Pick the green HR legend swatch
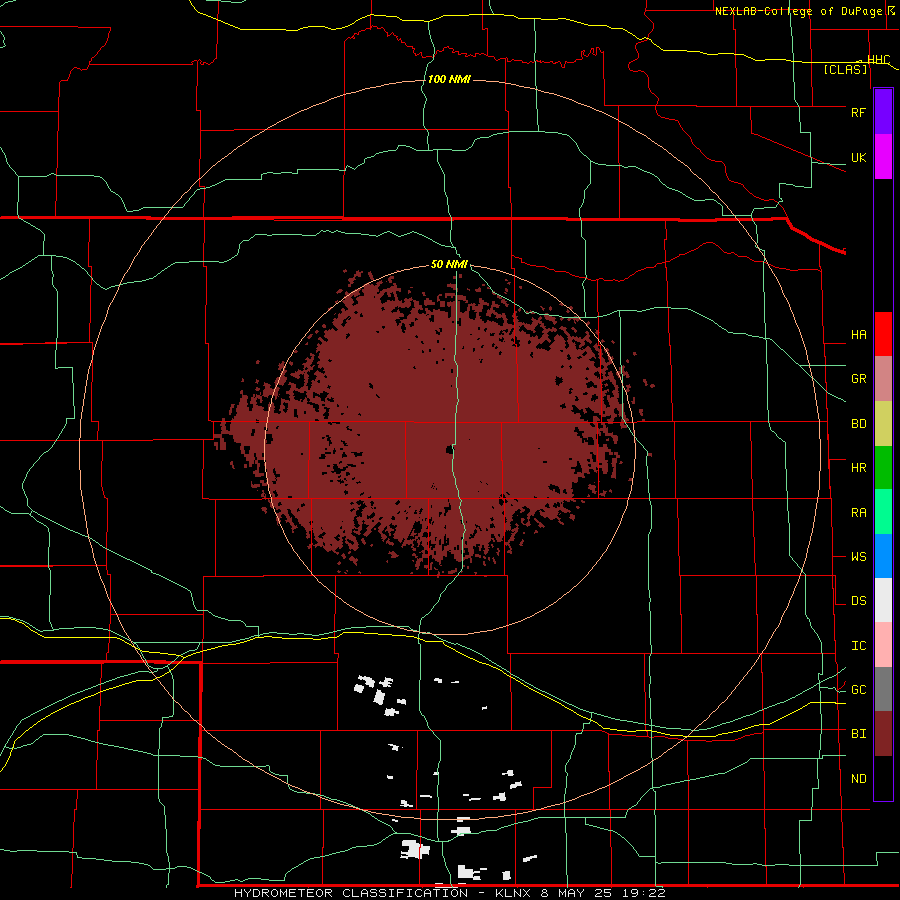This screenshot has width=900, height=900. click(x=883, y=468)
